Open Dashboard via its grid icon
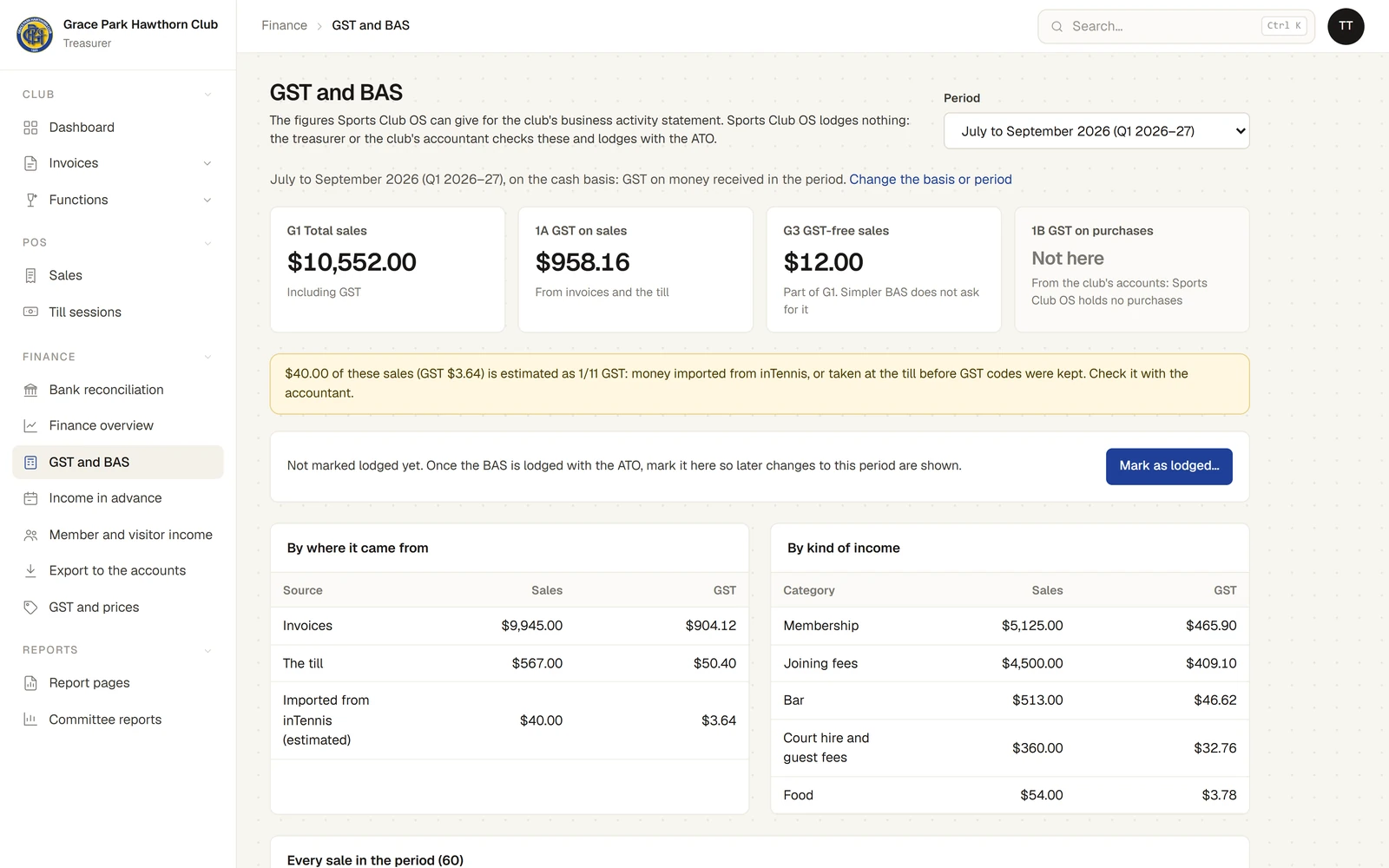Image resolution: width=1389 pixels, height=868 pixels. click(x=30, y=128)
